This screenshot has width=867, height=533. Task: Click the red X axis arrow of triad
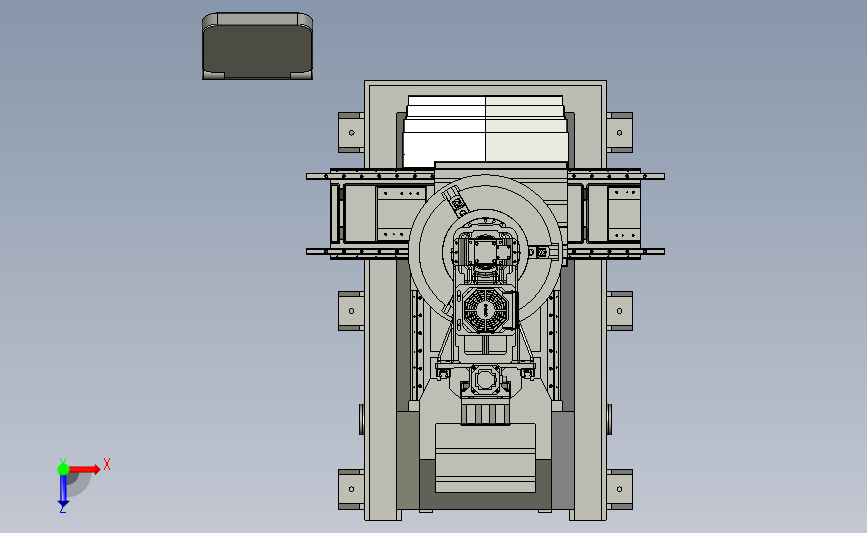85,469
